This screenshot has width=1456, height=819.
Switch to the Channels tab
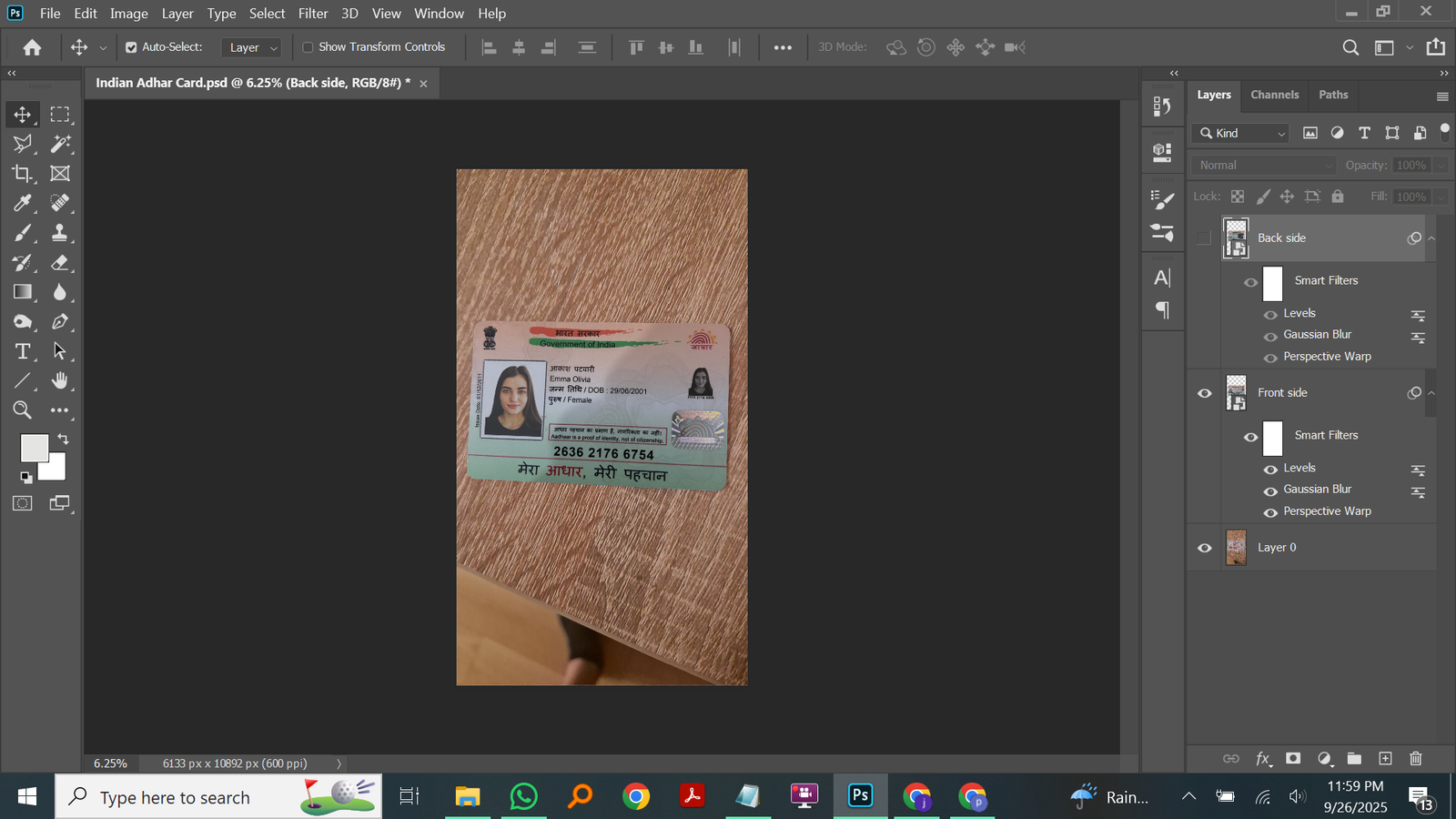tap(1274, 95)
